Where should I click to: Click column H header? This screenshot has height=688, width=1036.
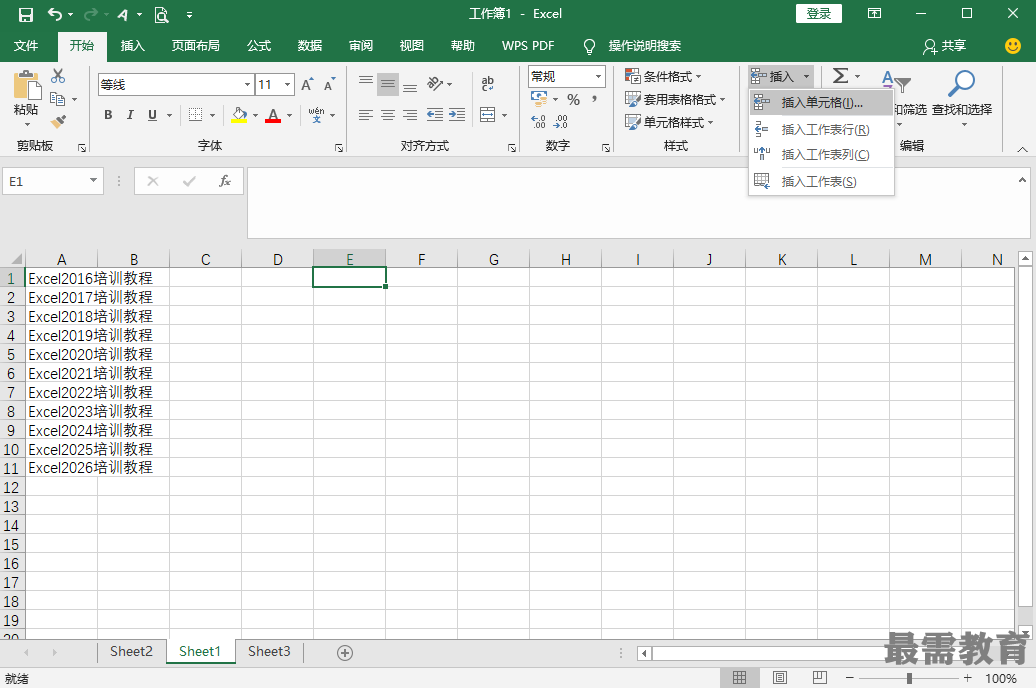click(x=566, y=259)
